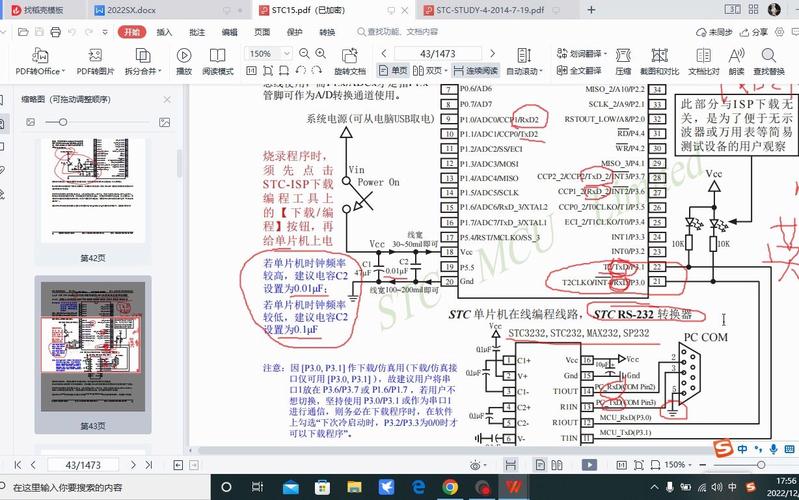Switch to 阅读模式 reading mode
The width and height of the screenshot is (799, 500).
[x=218, y=61]
